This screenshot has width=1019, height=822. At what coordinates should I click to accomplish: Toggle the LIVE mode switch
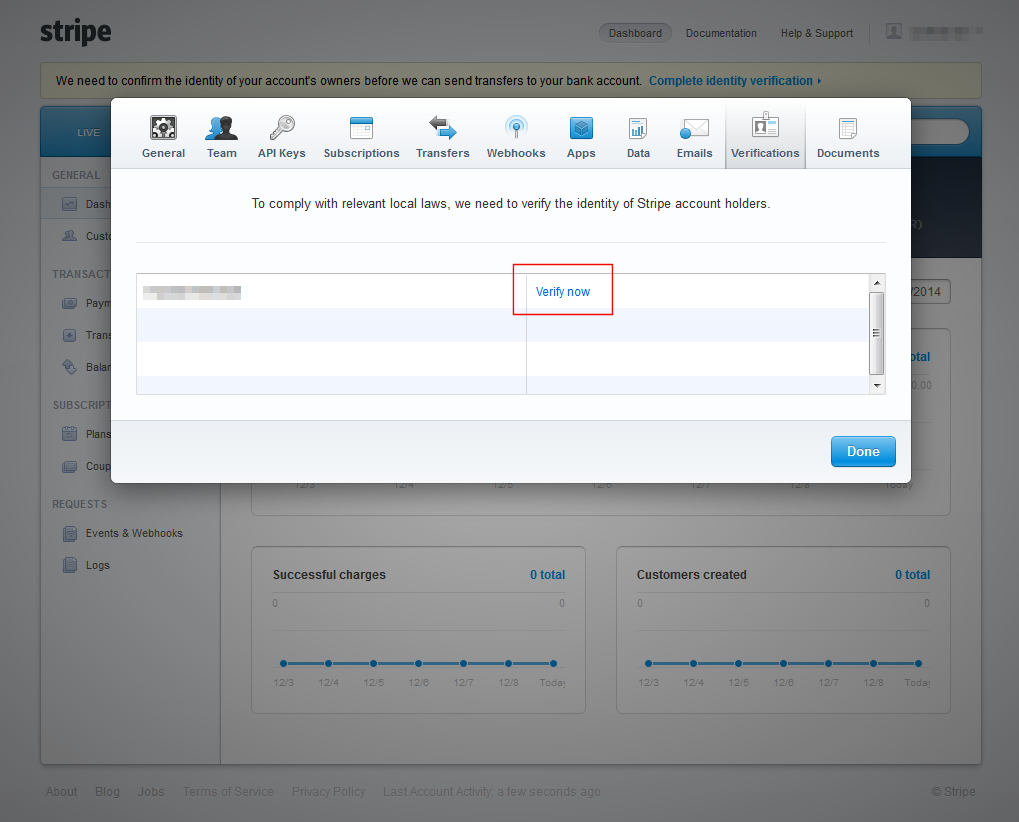coord(88,133)
